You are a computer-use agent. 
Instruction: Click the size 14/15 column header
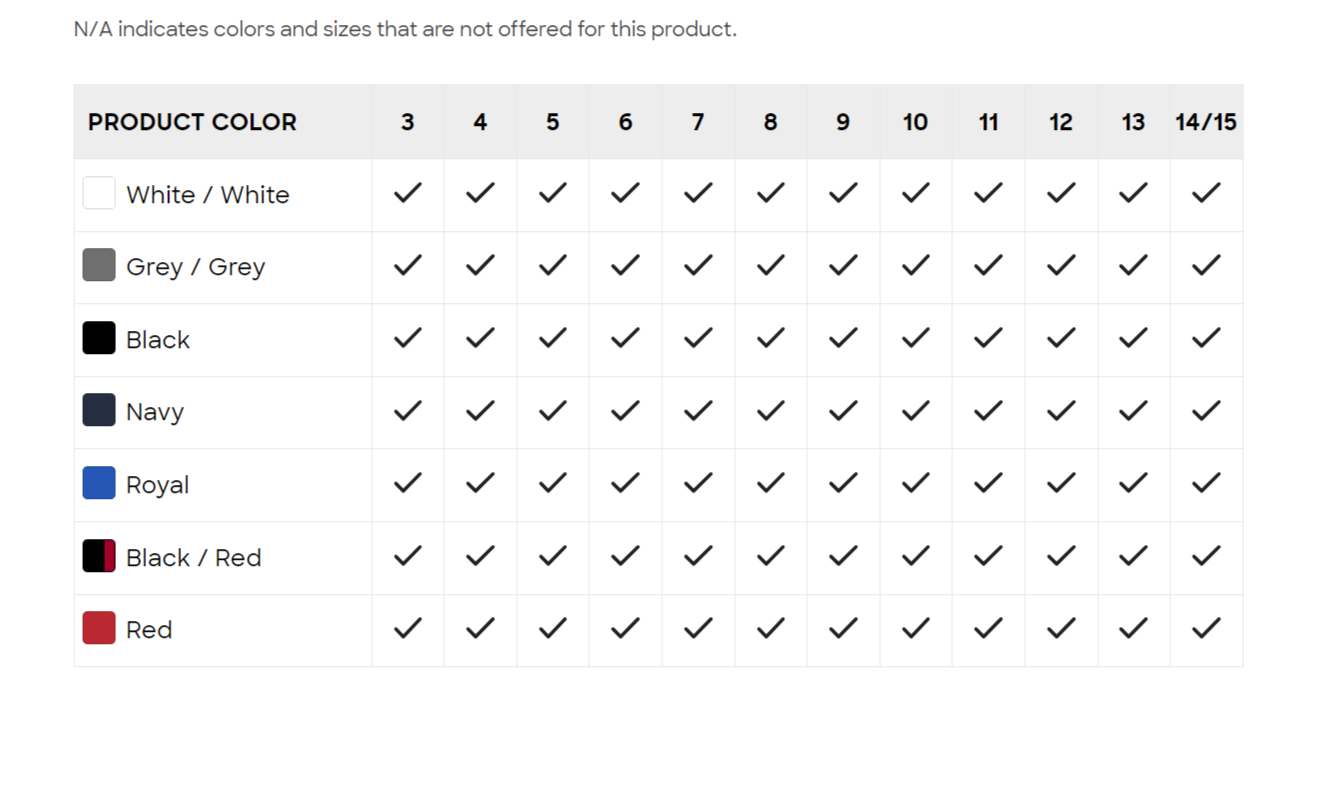(1206, 122)
